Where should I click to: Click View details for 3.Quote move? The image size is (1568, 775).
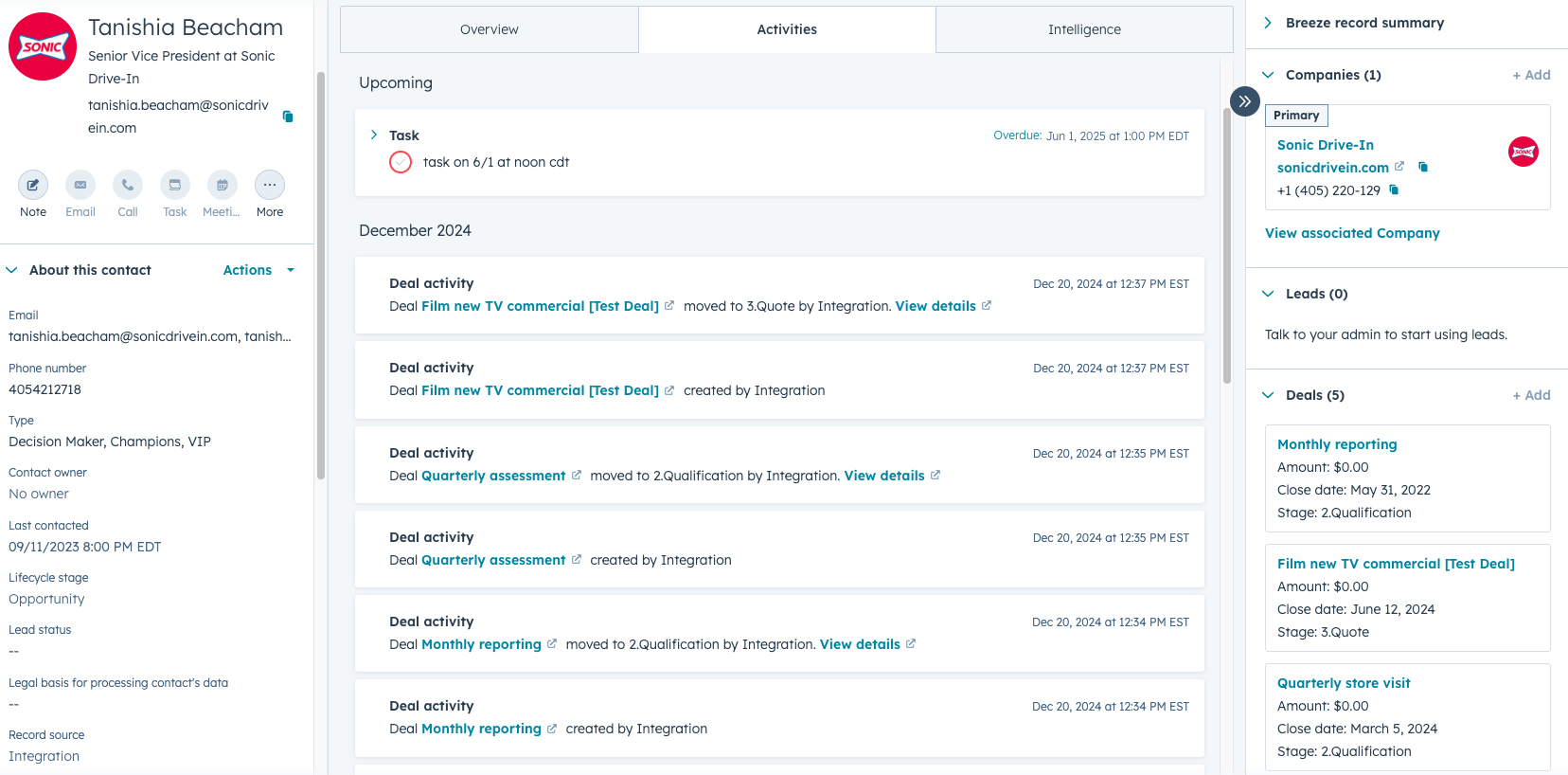tap(935, 306)
